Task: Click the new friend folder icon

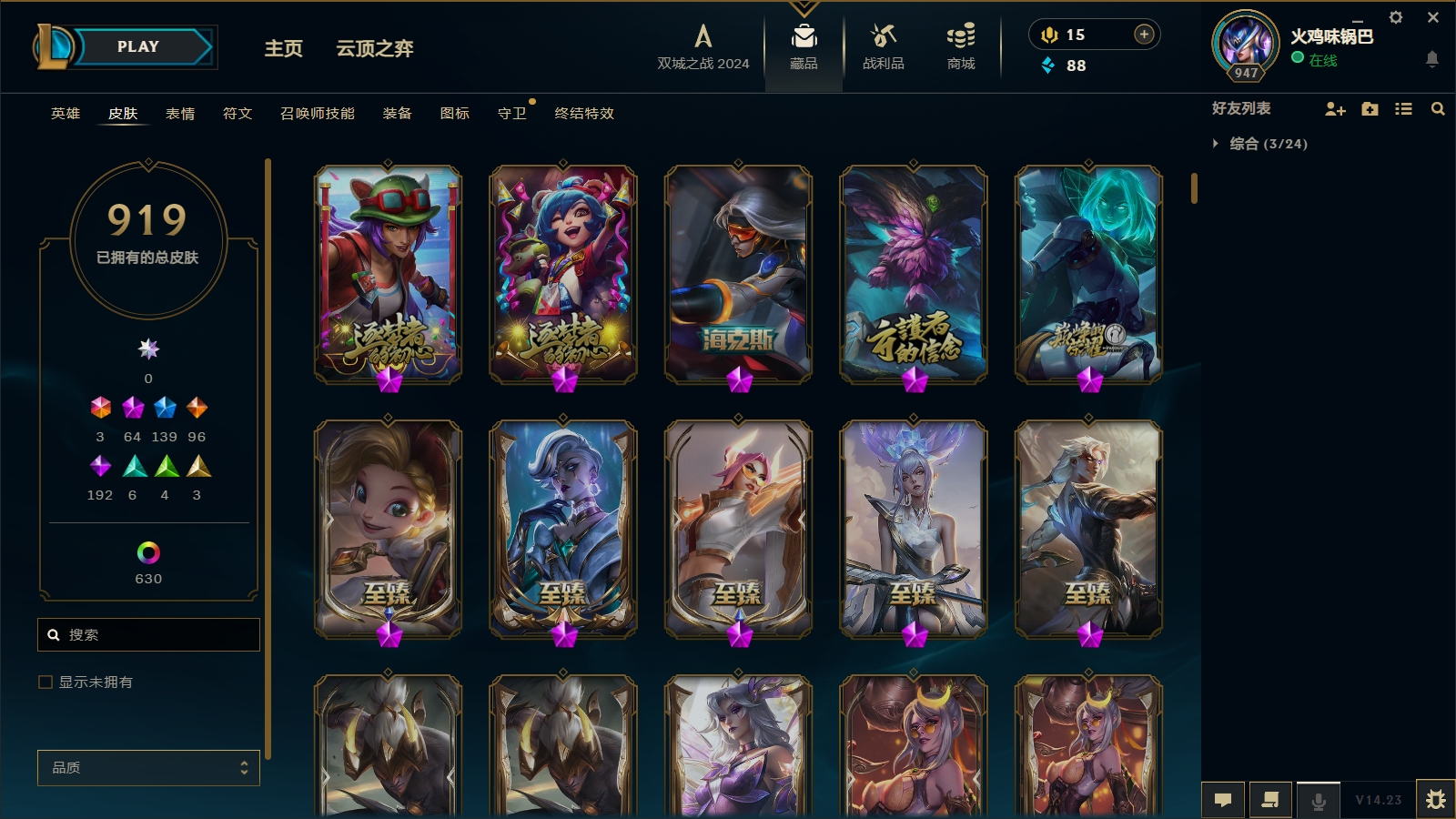Action: 1370,109
